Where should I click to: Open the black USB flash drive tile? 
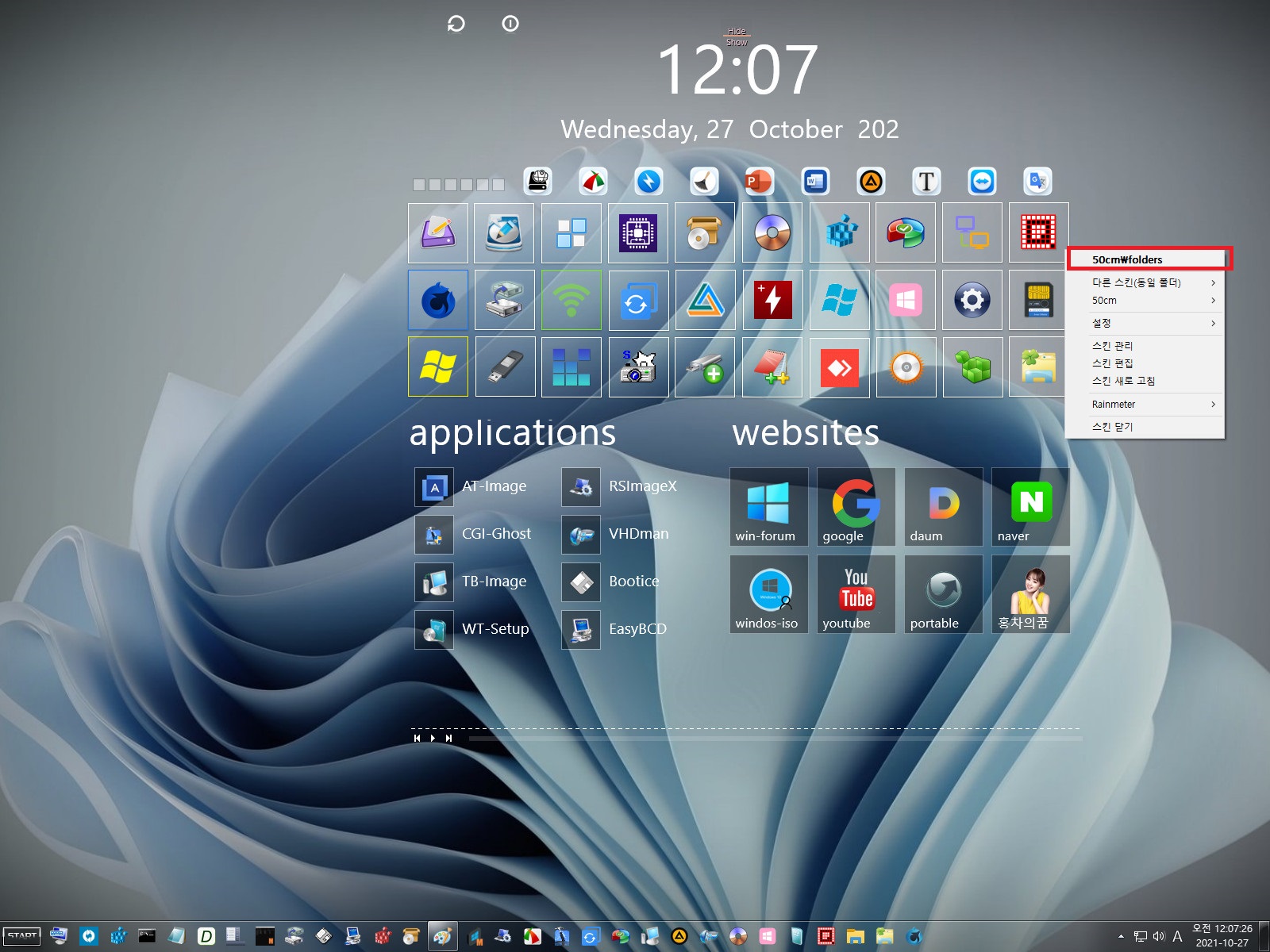(x=505, y=367)
